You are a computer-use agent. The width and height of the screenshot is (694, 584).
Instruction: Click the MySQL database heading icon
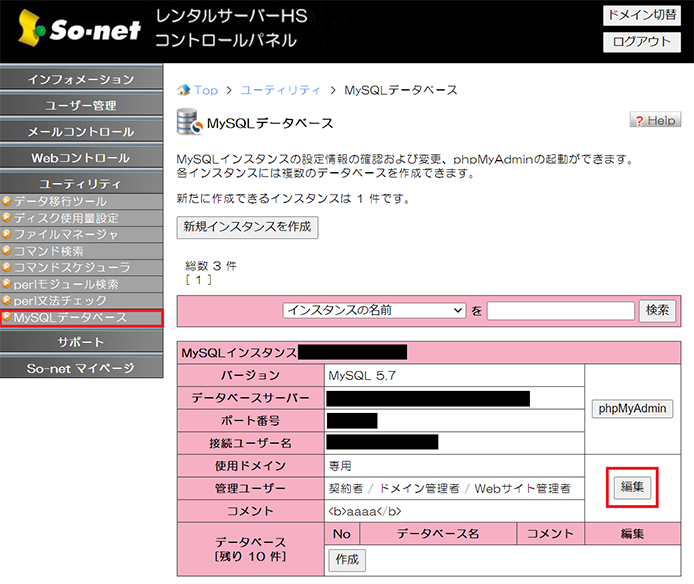[x=187, y=122]
